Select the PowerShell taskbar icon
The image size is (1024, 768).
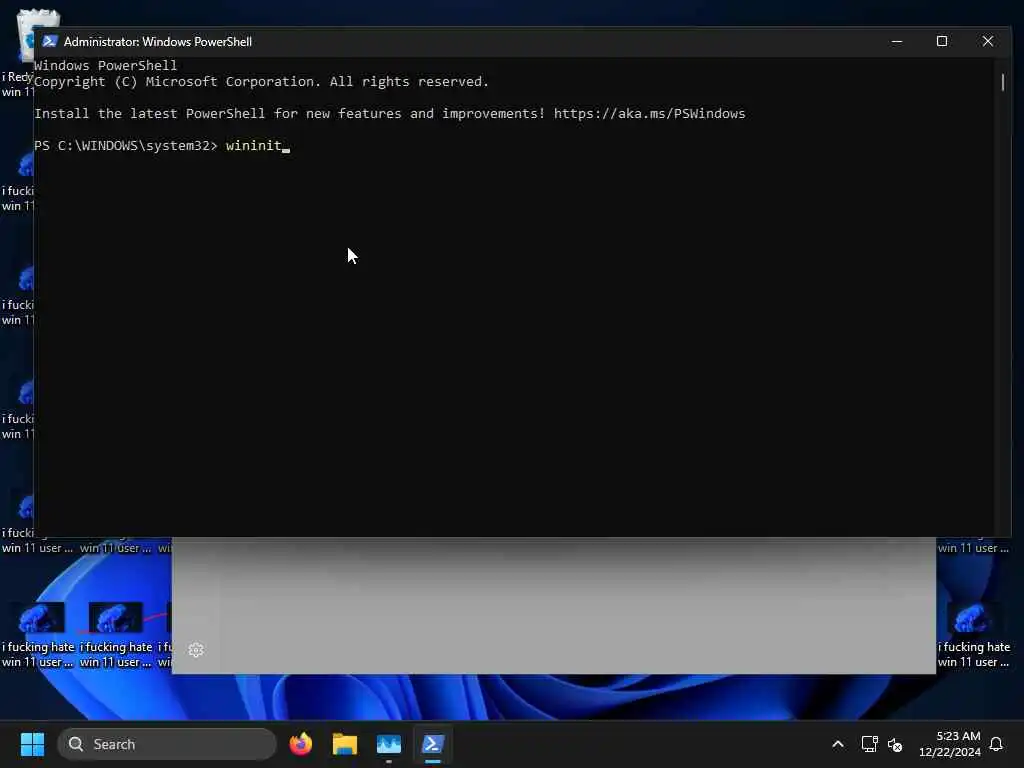432,744
